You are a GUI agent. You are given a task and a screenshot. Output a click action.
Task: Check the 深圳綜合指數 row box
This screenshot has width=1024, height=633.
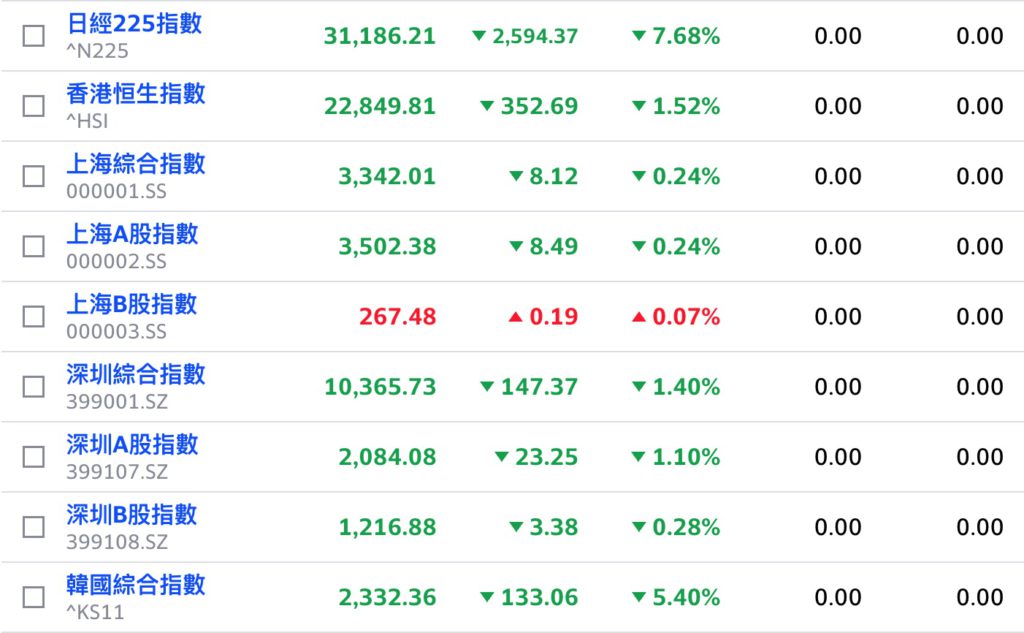(x=33, y=387)
